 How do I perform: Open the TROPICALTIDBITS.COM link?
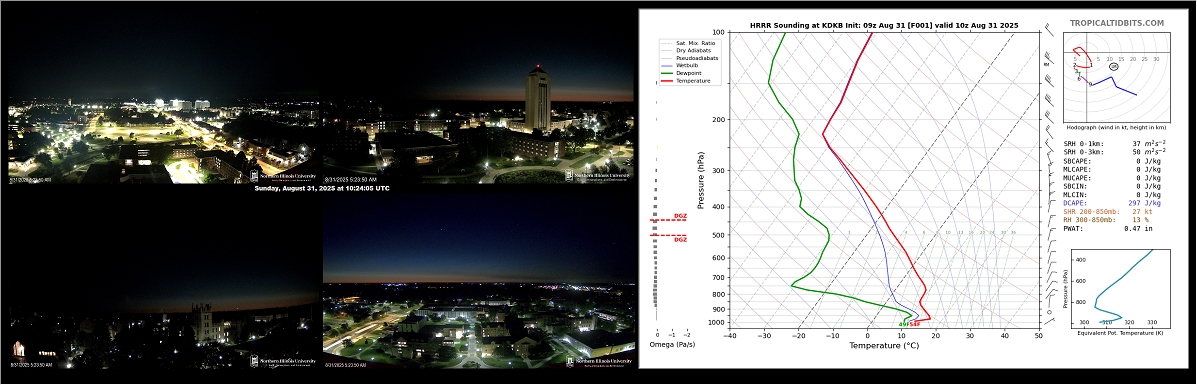(1117, 24)
